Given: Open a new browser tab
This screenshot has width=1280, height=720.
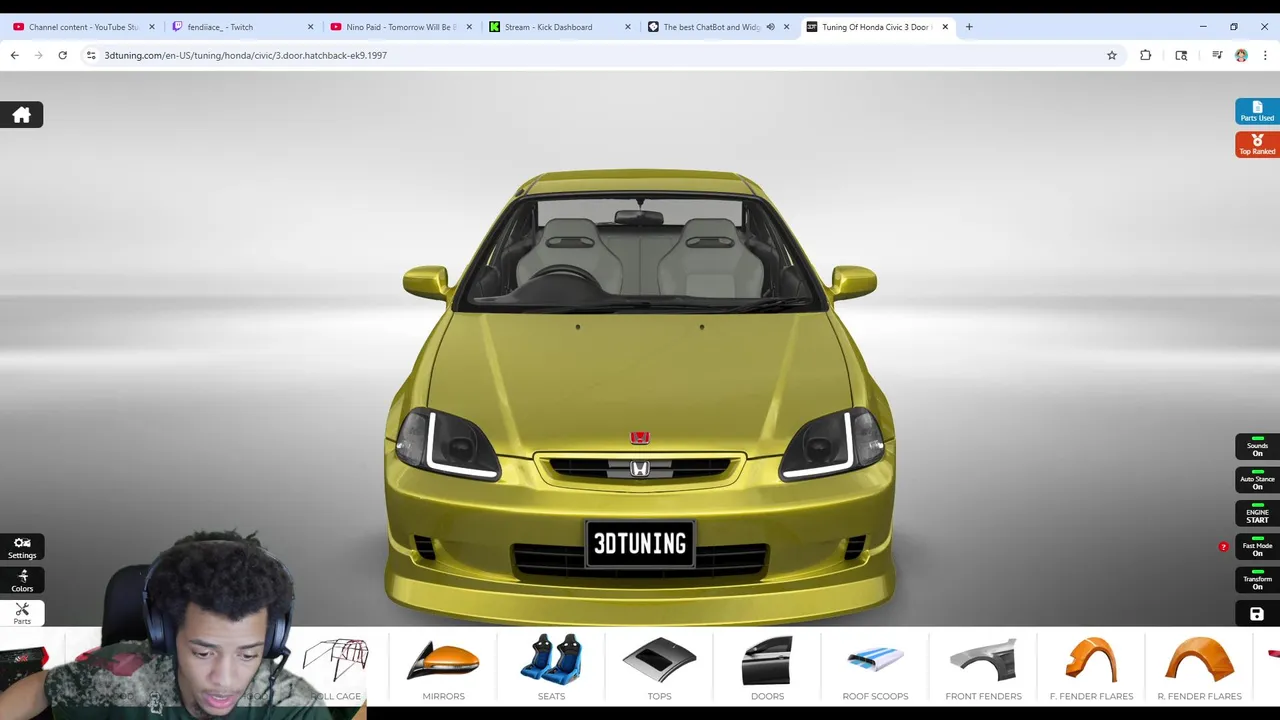Looking at the screenshot, I should tap(969, 27).
